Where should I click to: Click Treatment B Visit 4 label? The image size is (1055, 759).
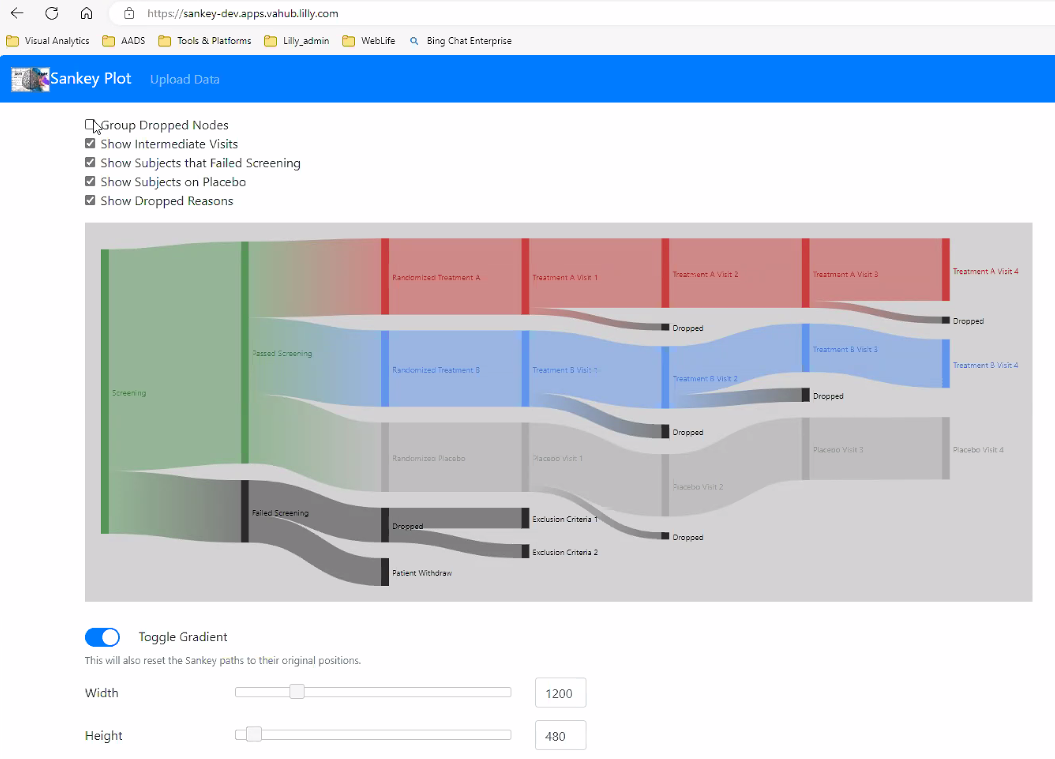[985, 365]
